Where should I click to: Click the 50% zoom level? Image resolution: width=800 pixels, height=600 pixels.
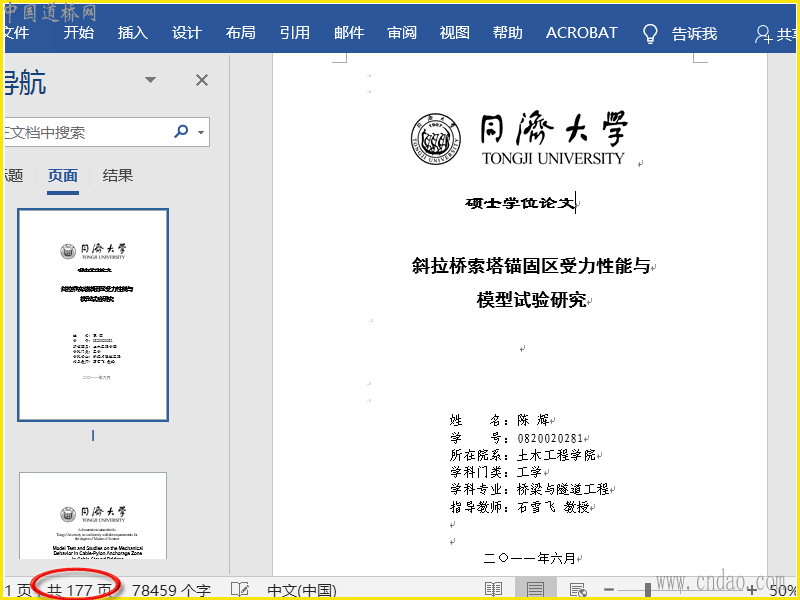783,591
